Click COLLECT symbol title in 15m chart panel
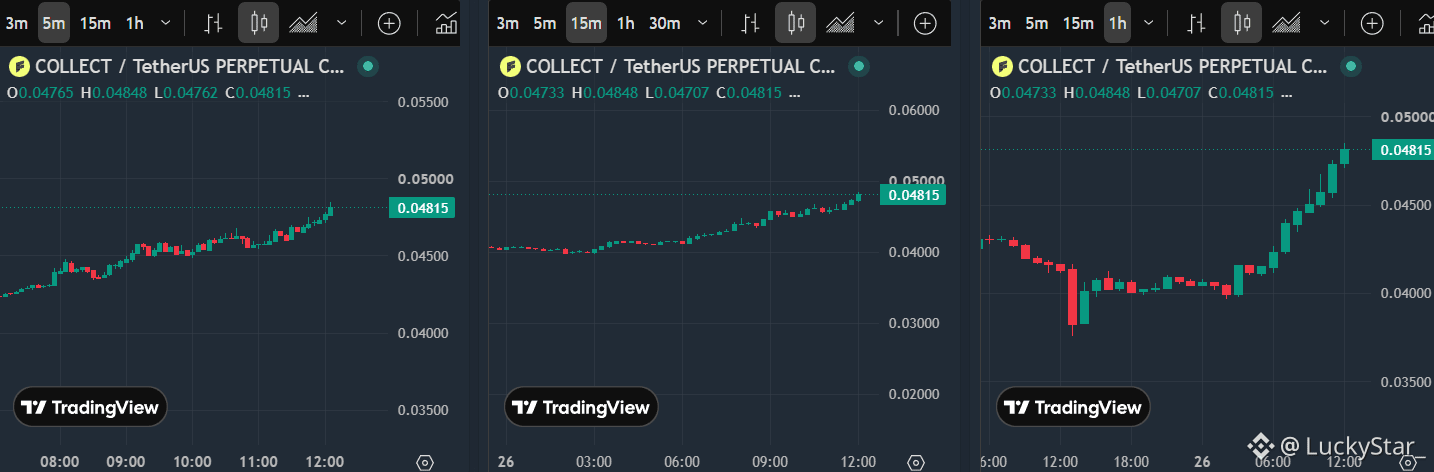 pos(680,67)
